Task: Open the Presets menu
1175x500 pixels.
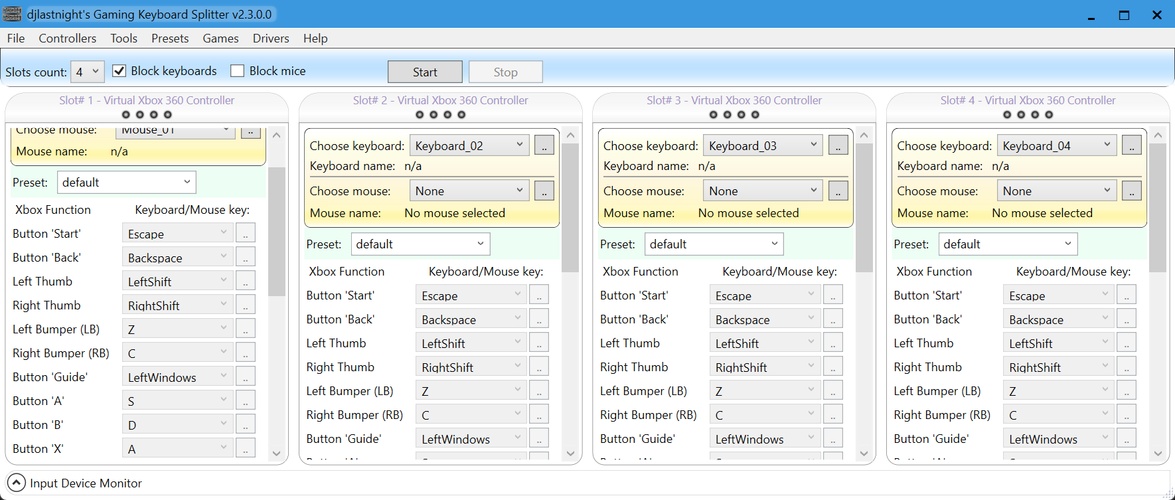Action: point(170,38)
